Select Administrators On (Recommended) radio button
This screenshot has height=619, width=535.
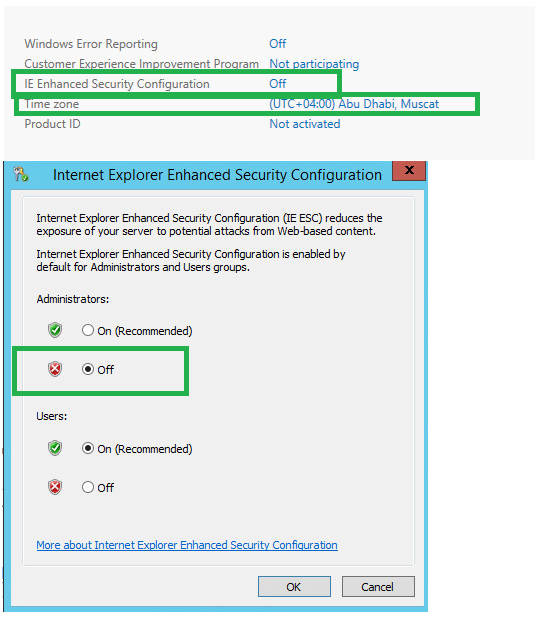[x=88, y=330]
